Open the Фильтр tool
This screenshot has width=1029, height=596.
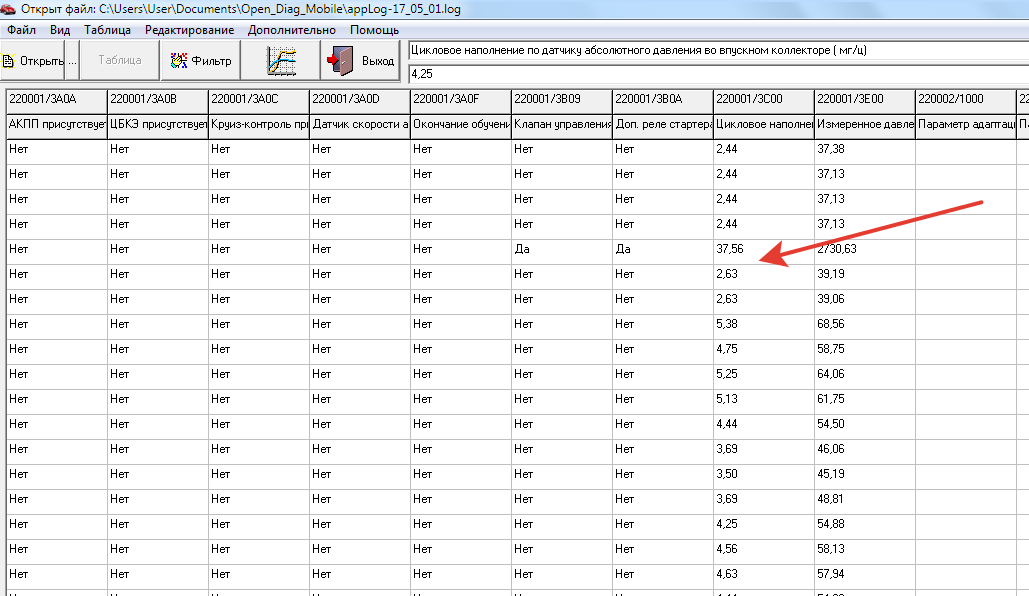(x=201, y=61)
